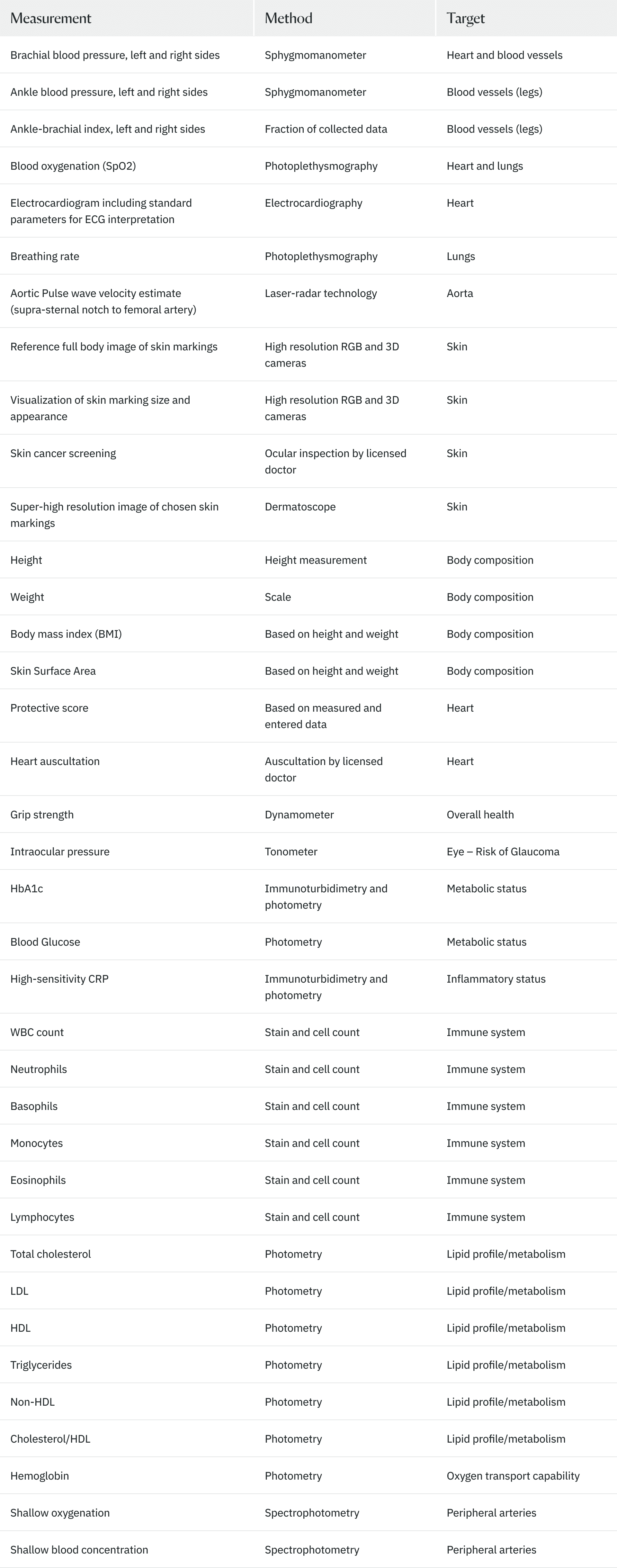Click the Laser-radar technology method cell
This screenshot has height=1568, width=617.
(x=321, y=293)
